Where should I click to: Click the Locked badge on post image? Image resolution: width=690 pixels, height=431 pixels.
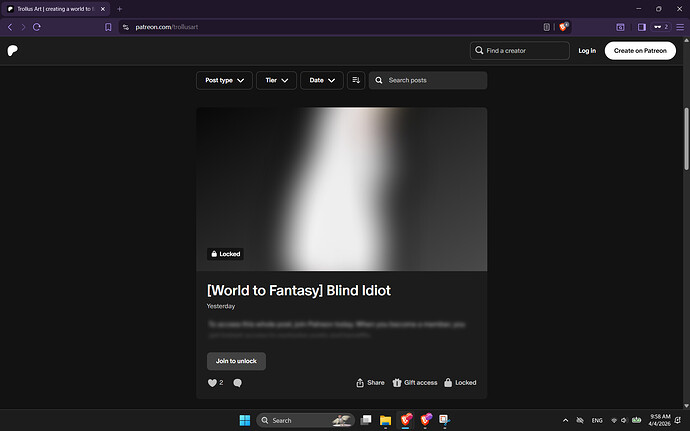pyautogui.click(x=225, y=254)
